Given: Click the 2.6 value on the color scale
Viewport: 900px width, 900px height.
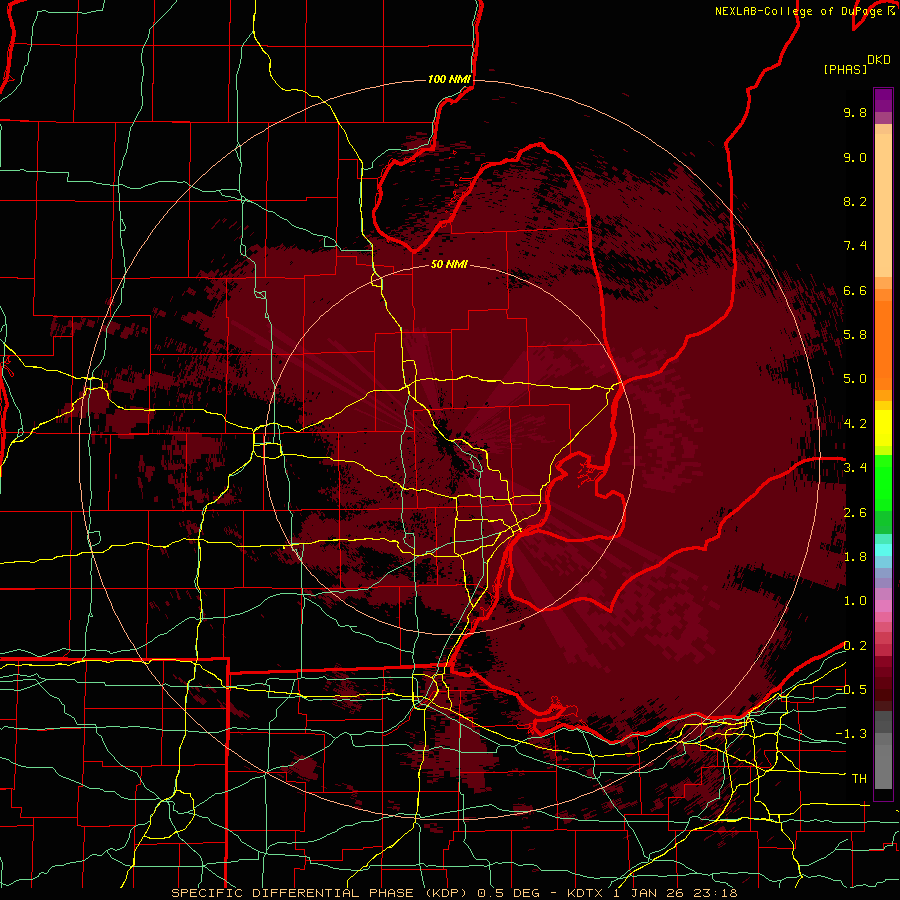Looking at the screenshot, I should (855, 513).
